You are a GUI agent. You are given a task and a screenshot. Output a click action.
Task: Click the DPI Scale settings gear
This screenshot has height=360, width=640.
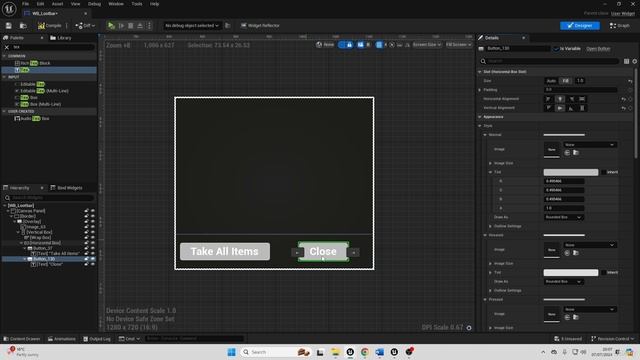[x=469, y=328]
